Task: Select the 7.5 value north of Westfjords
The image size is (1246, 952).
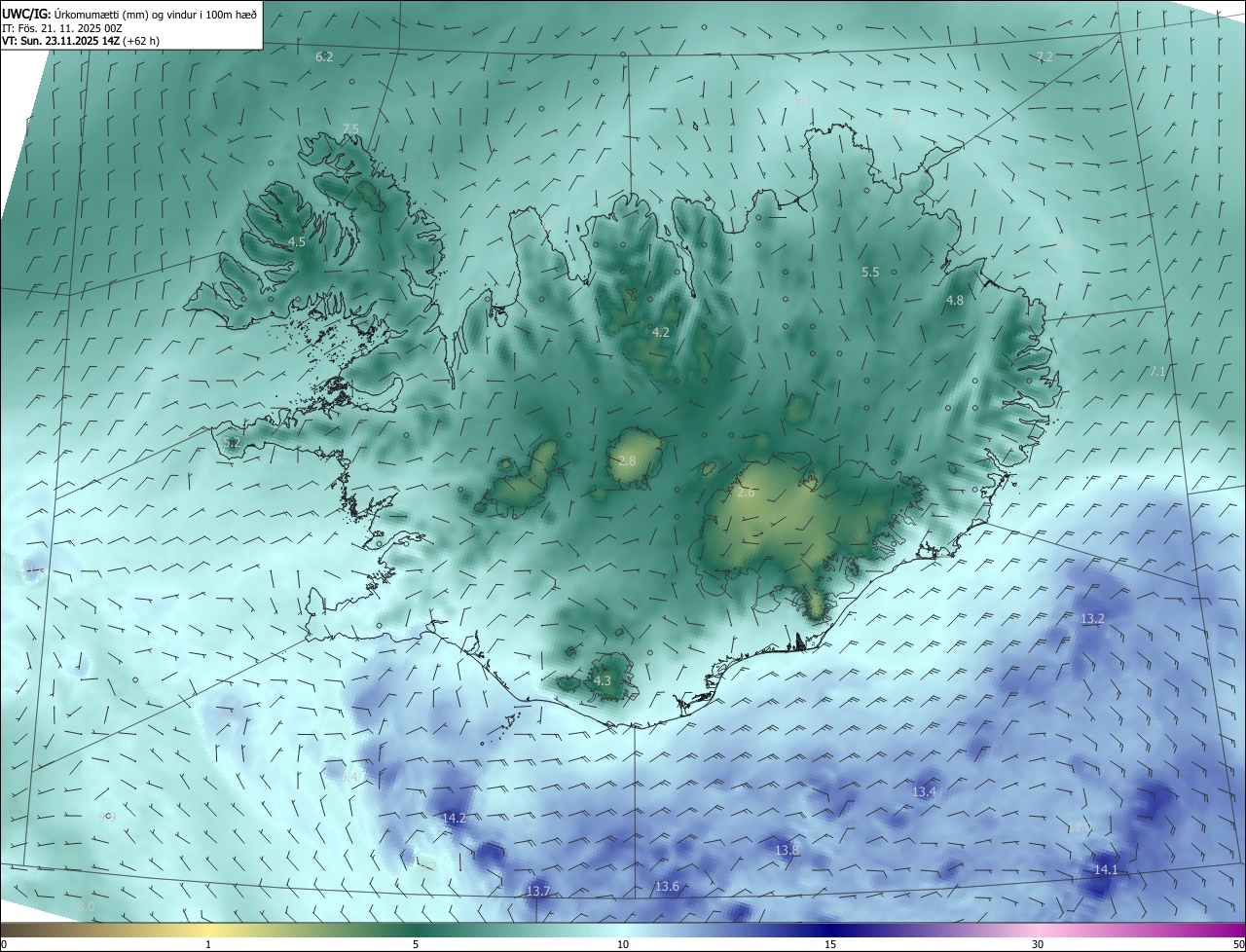Action: click(x=350, y=129)
